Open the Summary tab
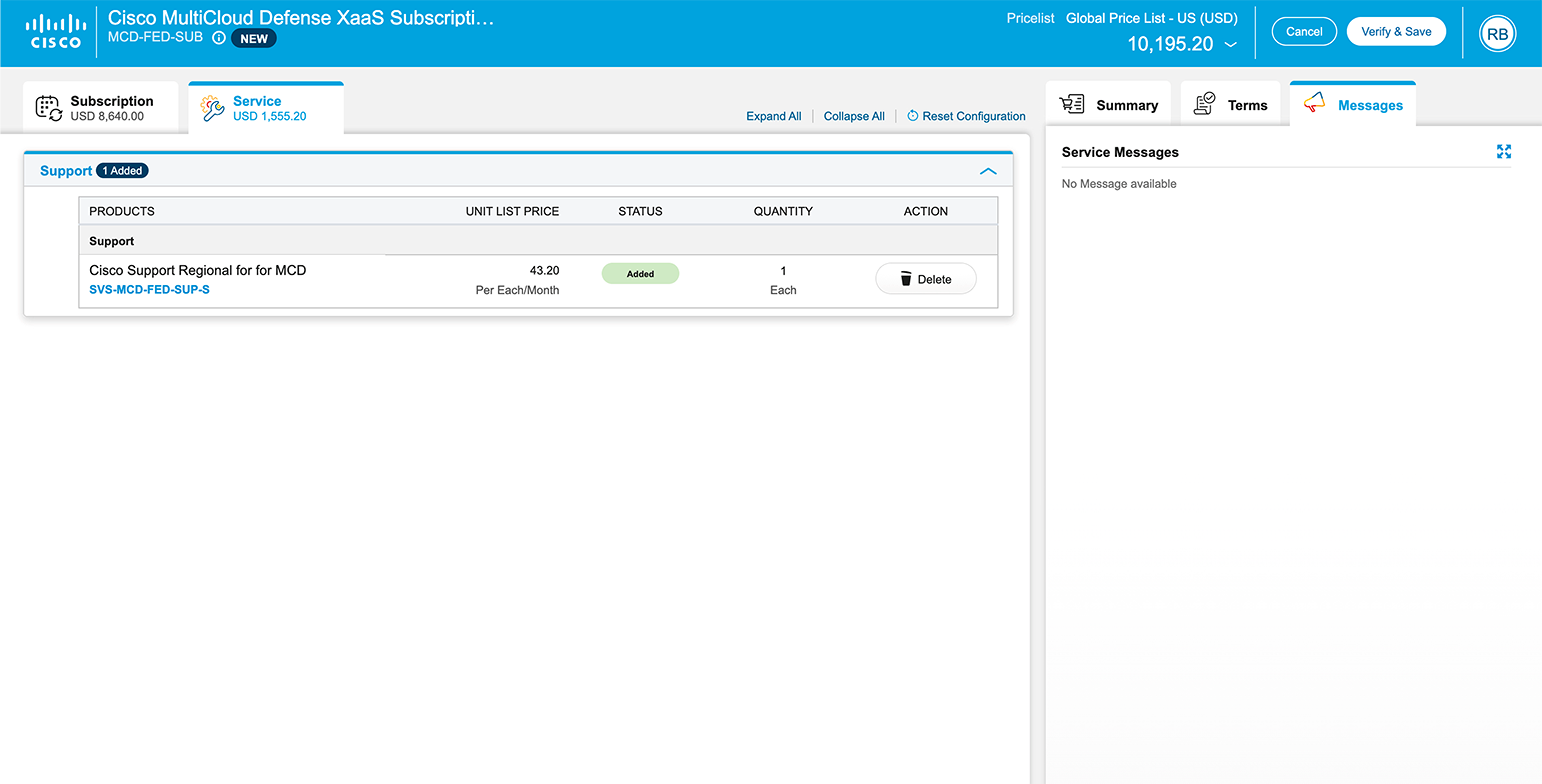The width and height of the screenshot is (1542, 784). point(1108,104)
